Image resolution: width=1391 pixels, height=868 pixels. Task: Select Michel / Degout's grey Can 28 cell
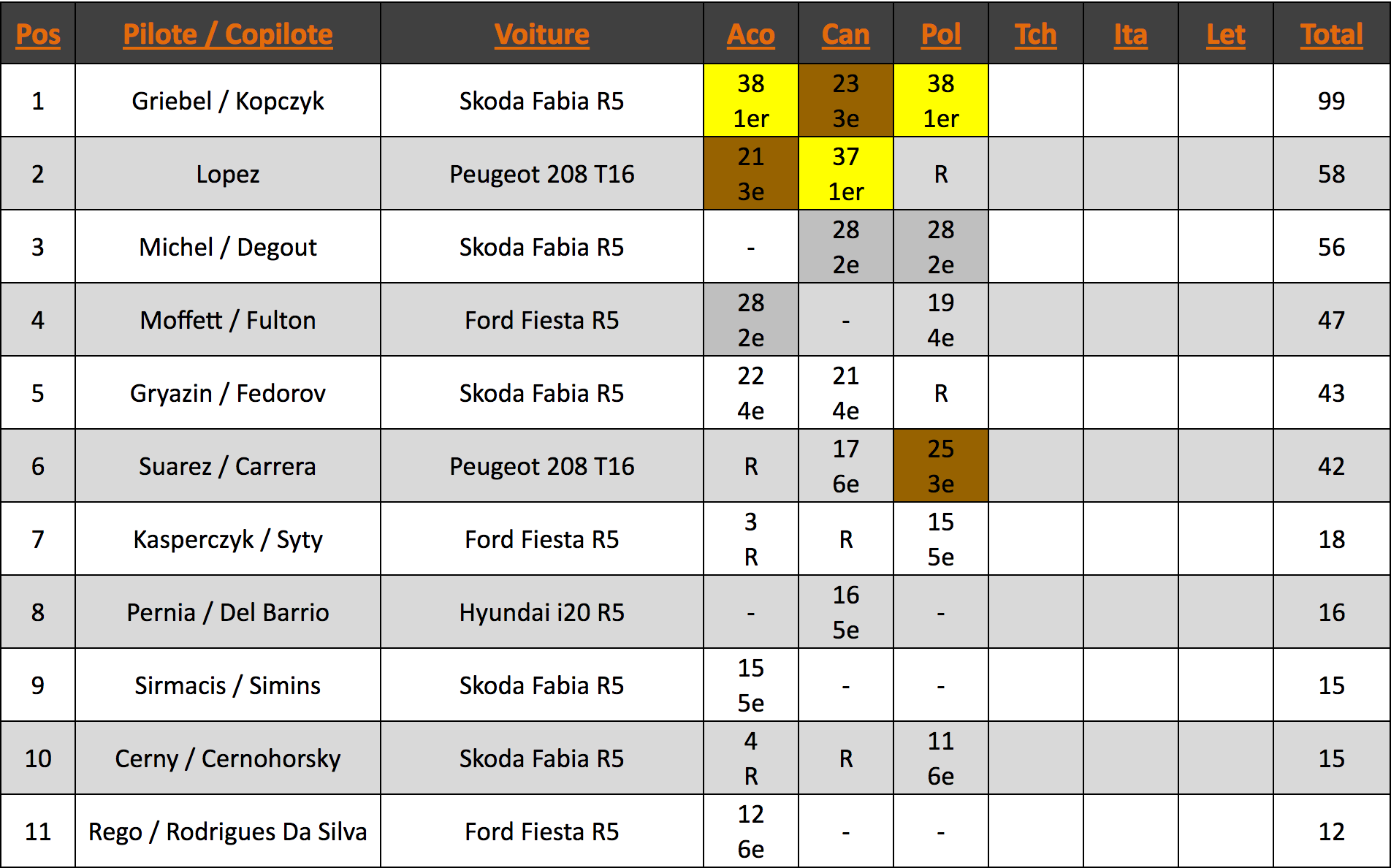[846, 247]
